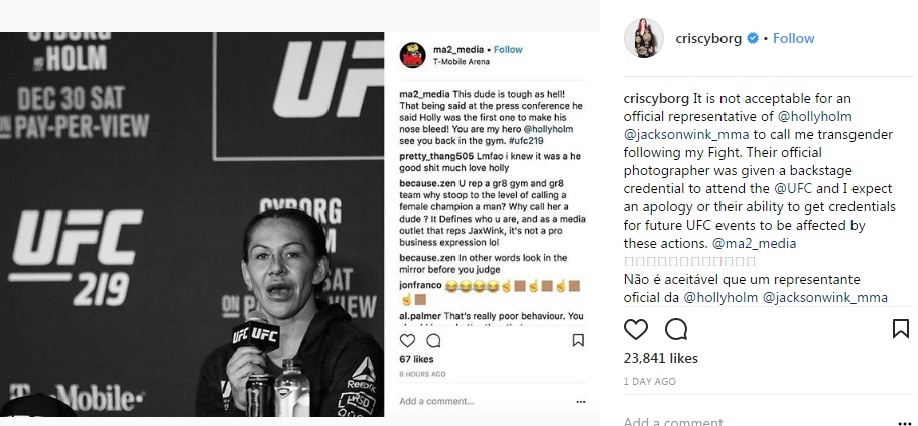Image resolution: width=918 pixels, height=426 pixels.
Task: Open the @UFC mention in caption
Action: (794, 188)
